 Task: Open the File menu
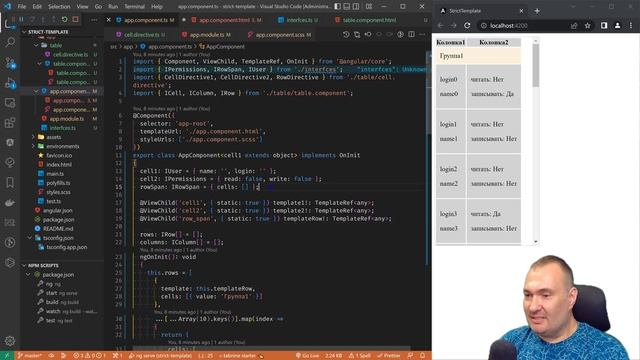[x=22, y=7]
